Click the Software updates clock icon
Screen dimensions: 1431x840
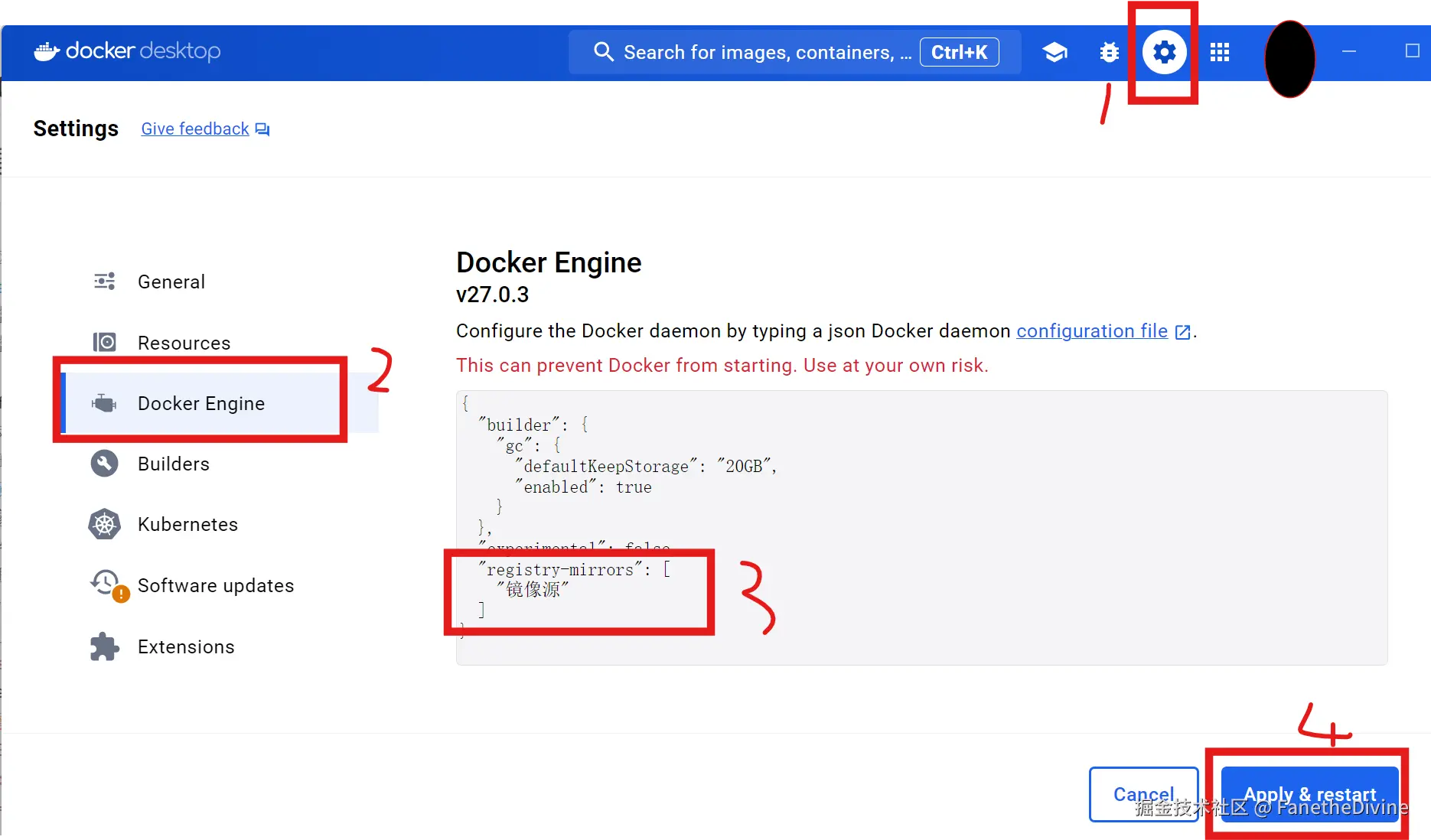click(106, 584)
